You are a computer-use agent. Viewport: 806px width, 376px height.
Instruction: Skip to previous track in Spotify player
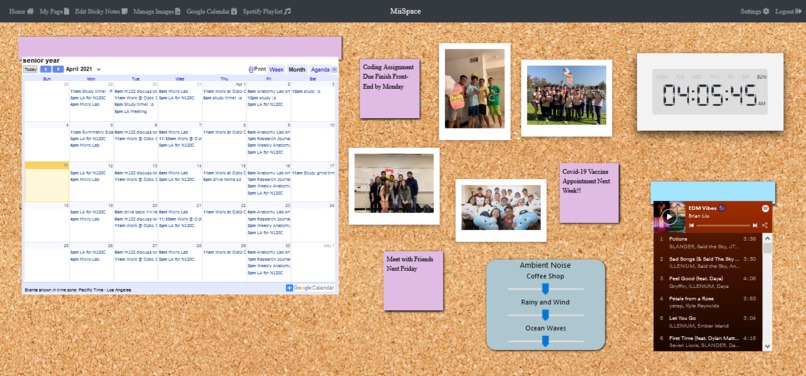click(692, 225)
